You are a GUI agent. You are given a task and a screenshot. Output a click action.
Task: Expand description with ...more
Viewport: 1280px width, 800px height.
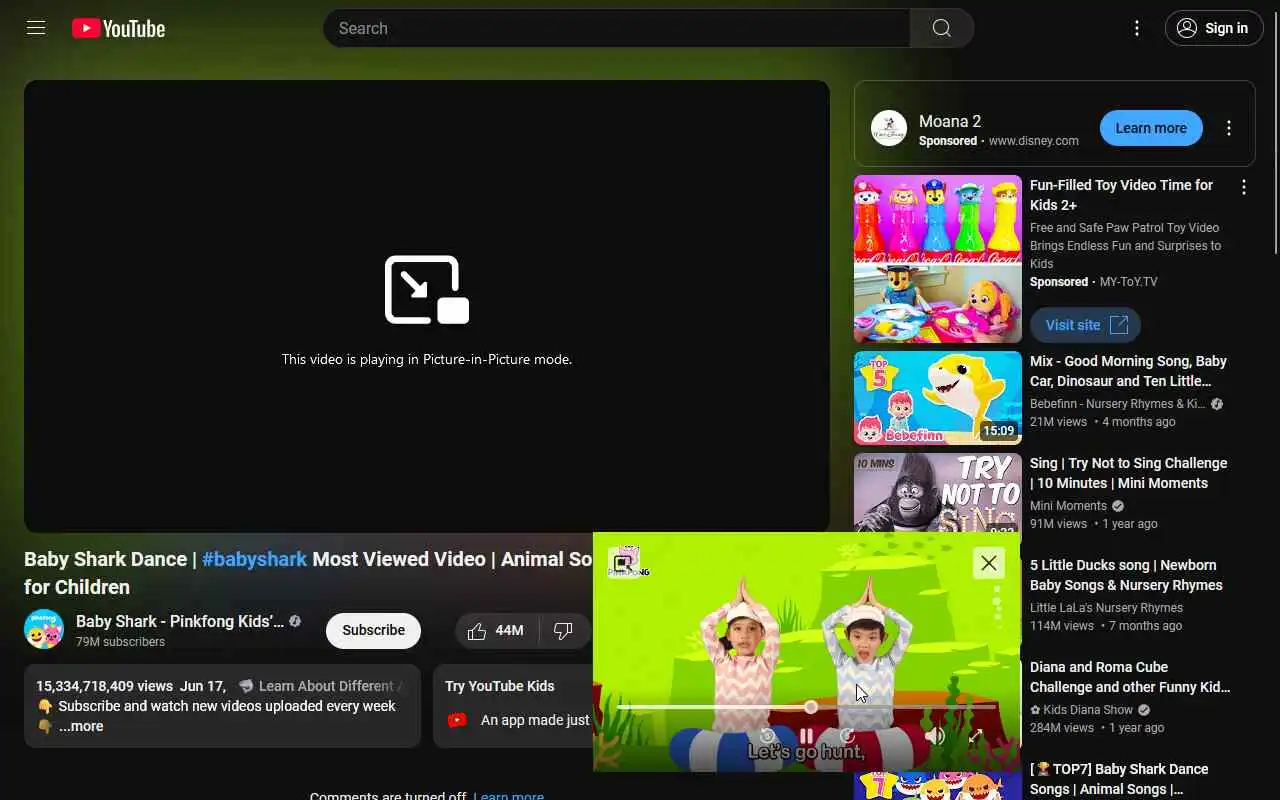[81, 727]
